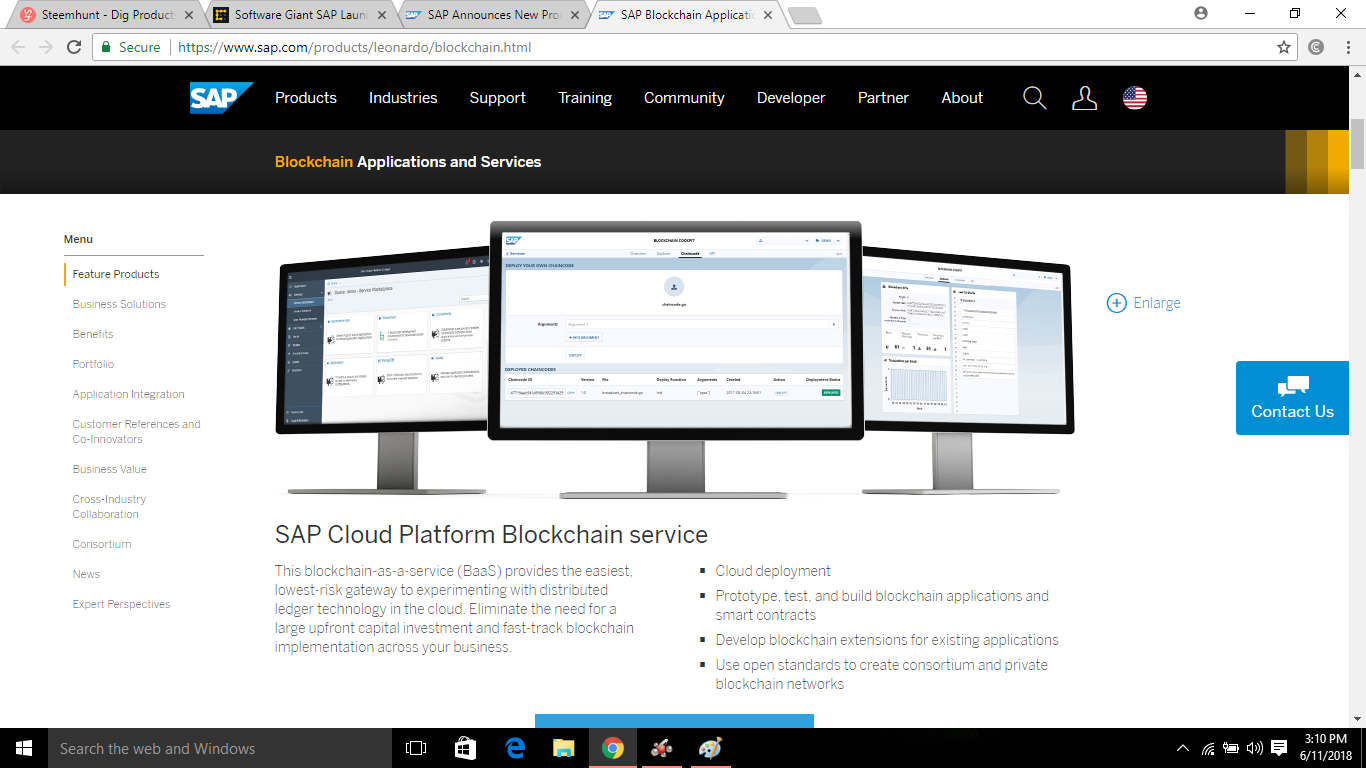The width and height of the screenshot is (1366, 768).
Task: Click the Enlarge text link
Action: (x=1157, y=303)
